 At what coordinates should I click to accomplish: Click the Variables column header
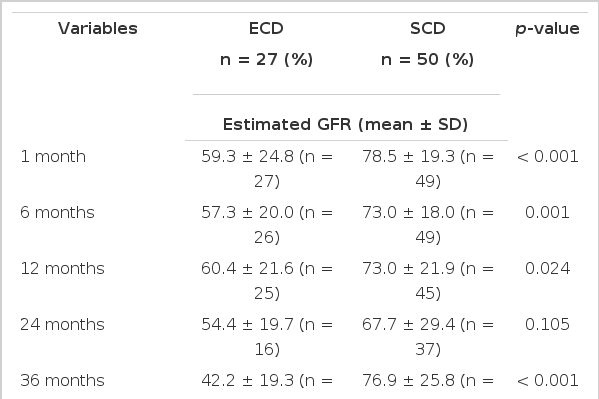pyautogui.click(x=98, y=28)
